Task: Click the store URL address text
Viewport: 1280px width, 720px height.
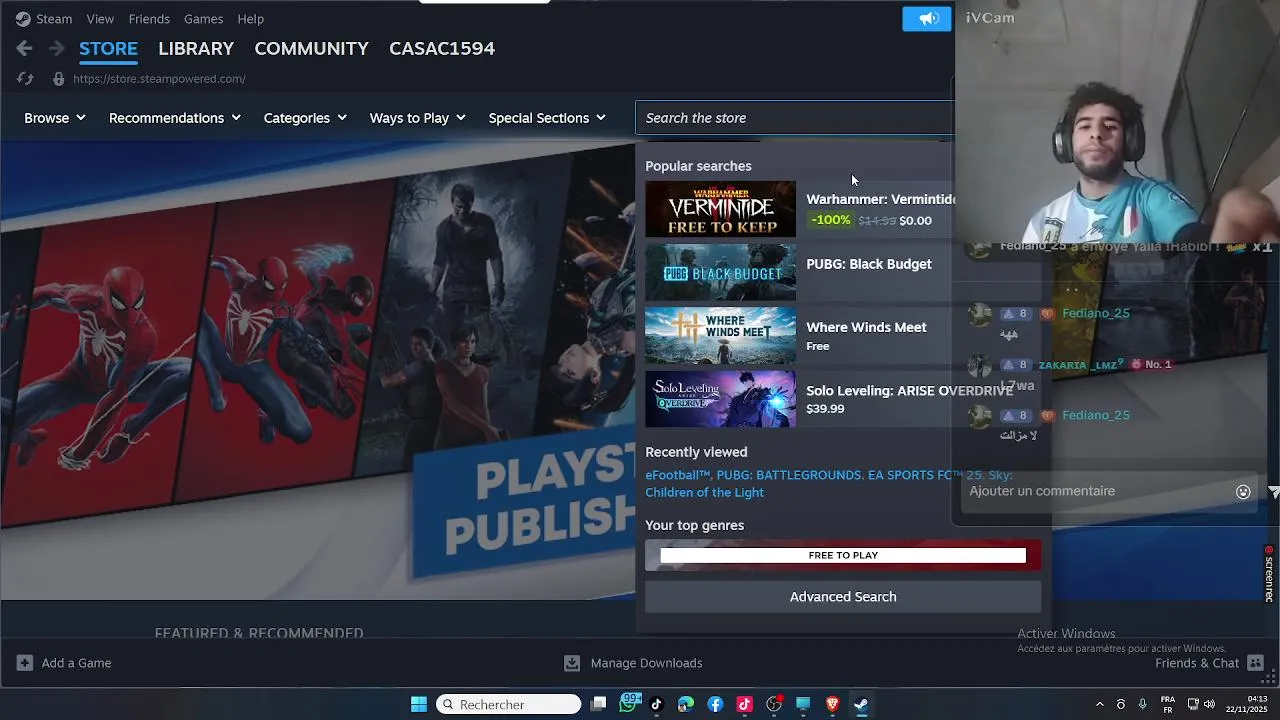Action: click(x=159, y=79)
